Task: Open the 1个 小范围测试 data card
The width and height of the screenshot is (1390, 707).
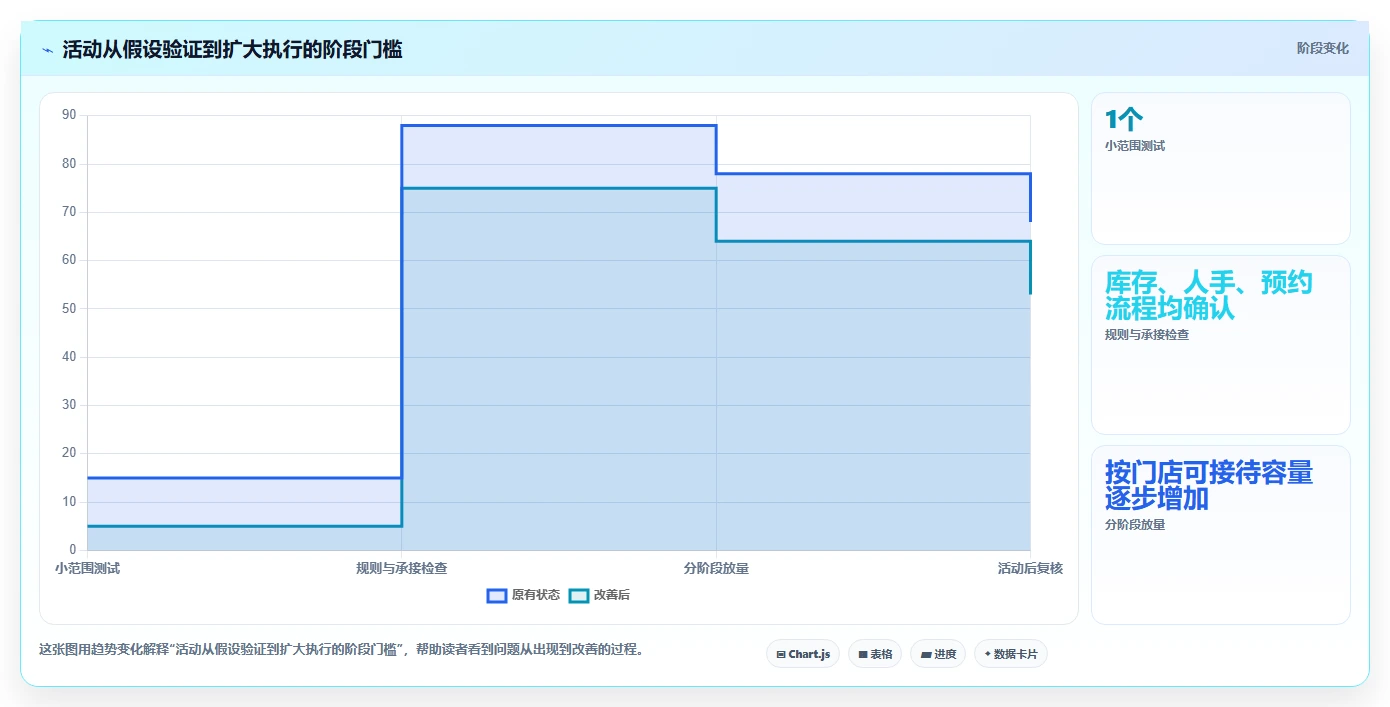Action: pyautogui.click(x=1220, y=168)
